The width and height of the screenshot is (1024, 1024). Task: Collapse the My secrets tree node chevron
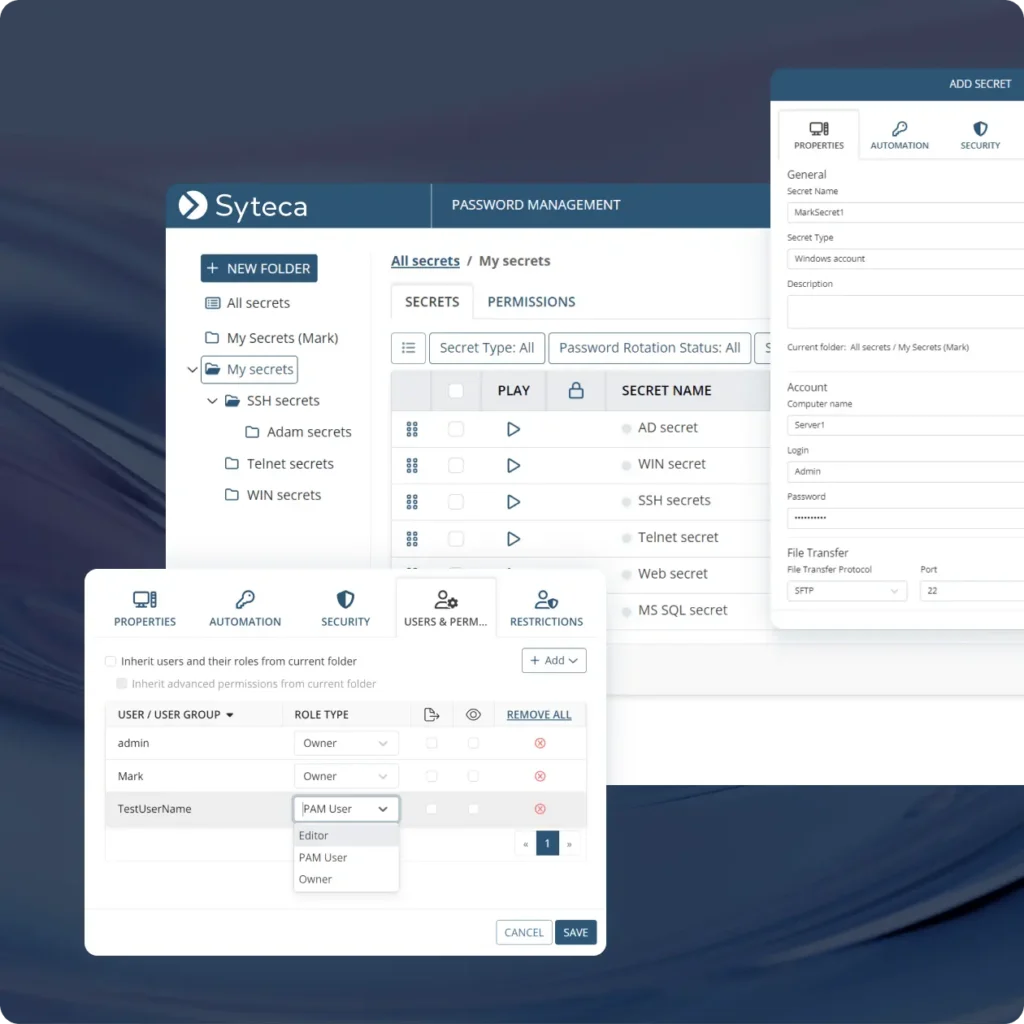pos(192,370)
